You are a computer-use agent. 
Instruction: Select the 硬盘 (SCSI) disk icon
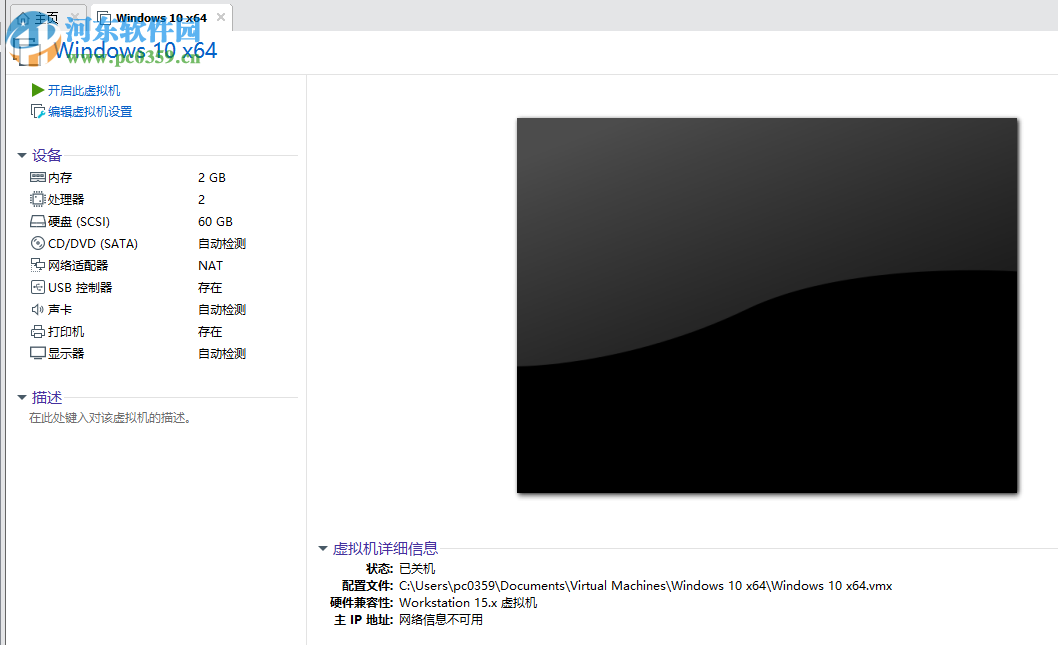coord(35,221)
